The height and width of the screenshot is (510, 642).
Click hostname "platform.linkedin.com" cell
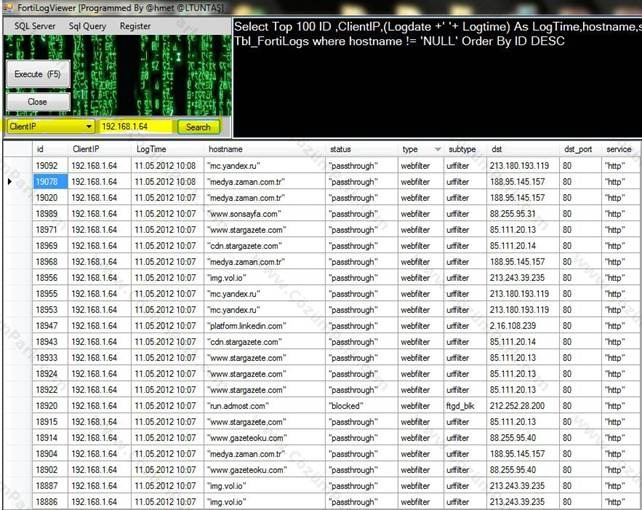pyautogui.click(x=265, y=326)
